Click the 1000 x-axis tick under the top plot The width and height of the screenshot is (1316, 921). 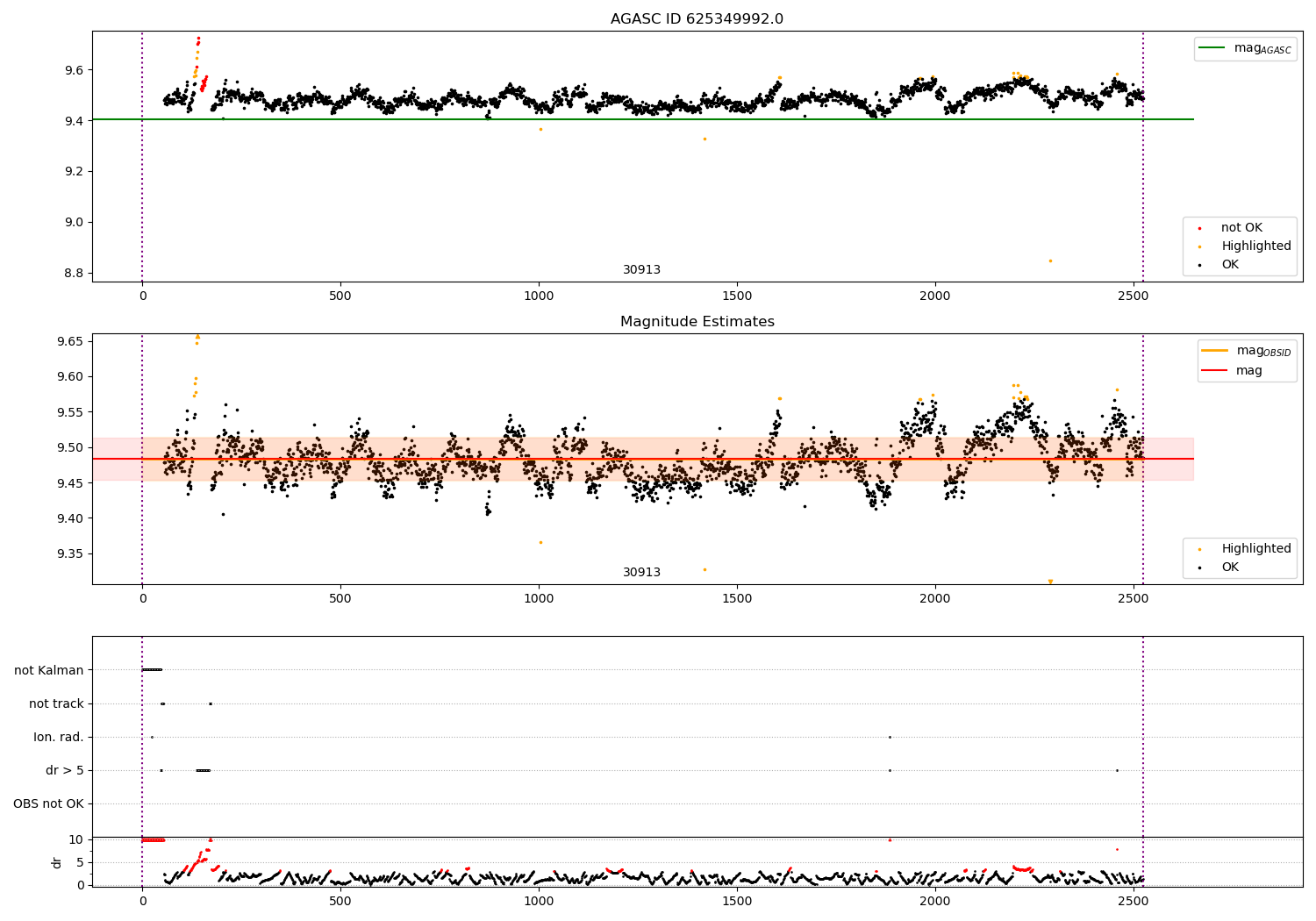tap(539, 296)
